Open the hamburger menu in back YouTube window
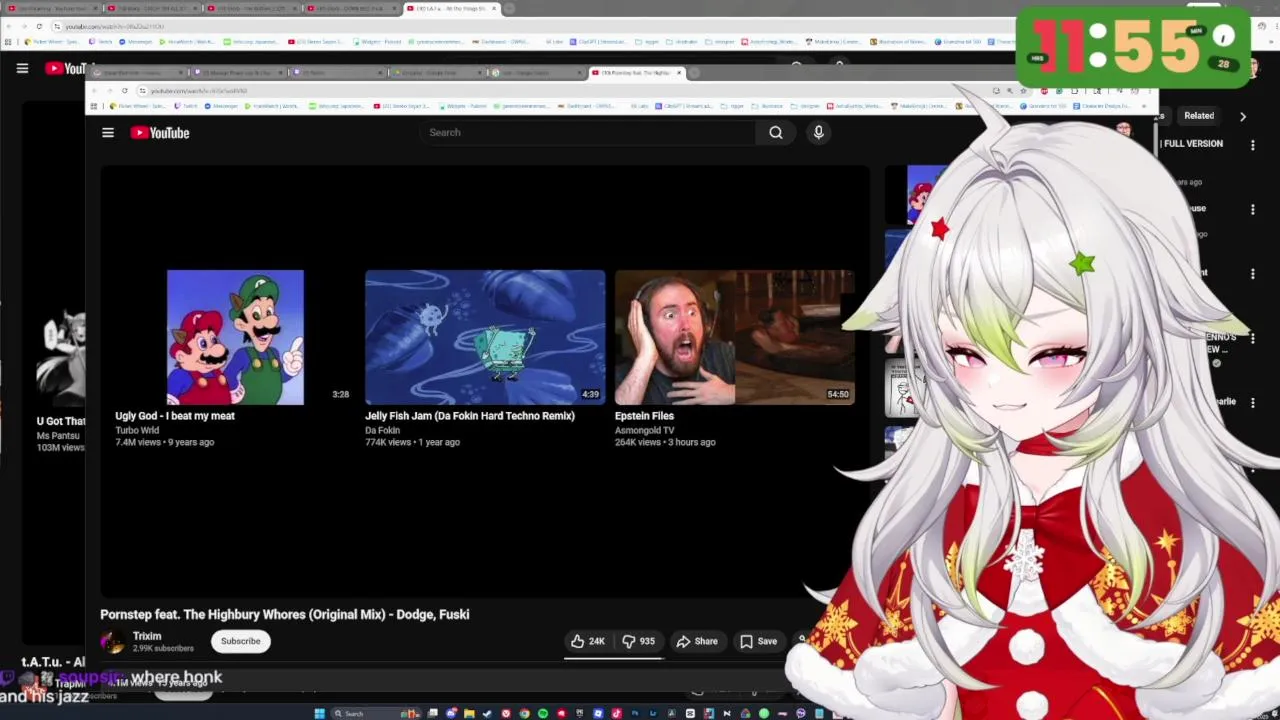 pyautogui.click(x=22, y=68)
